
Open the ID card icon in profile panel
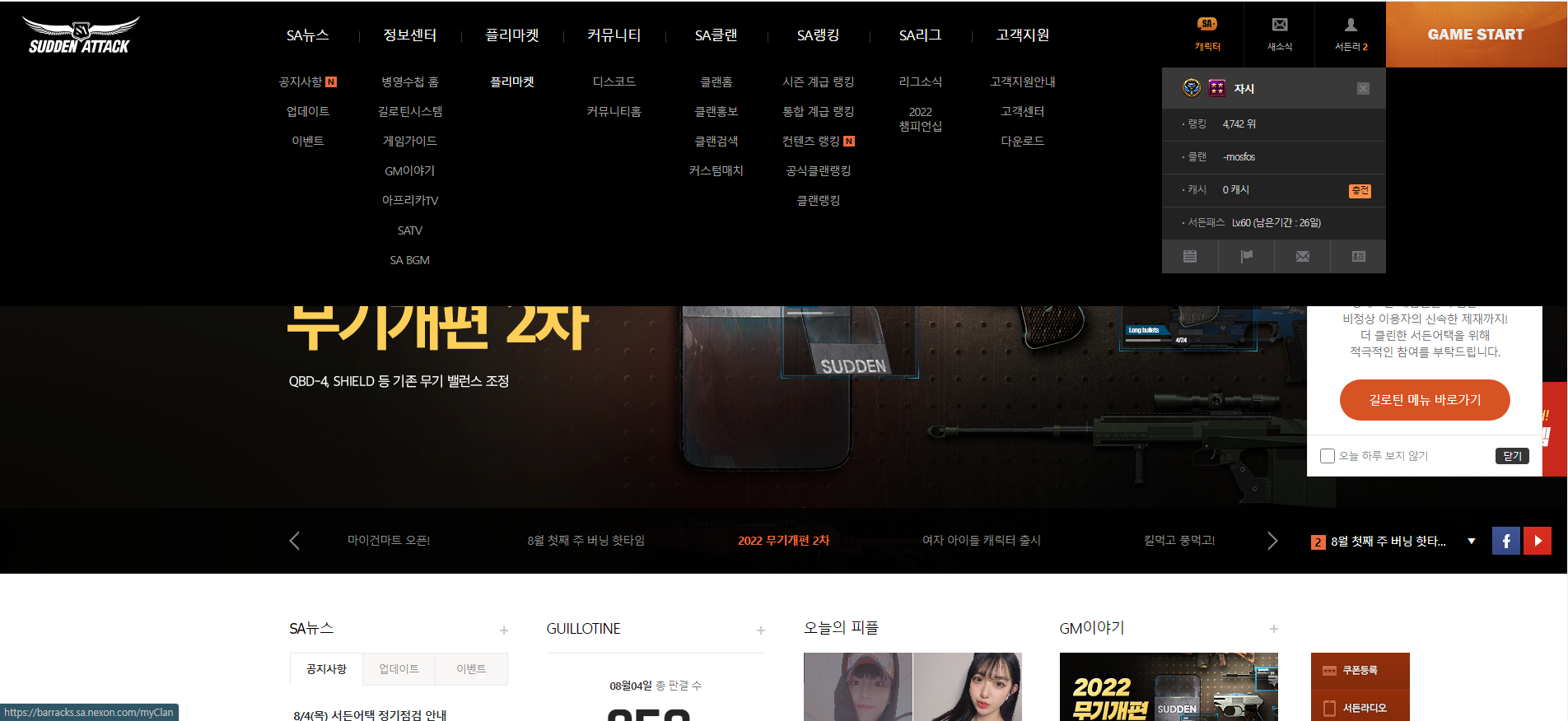pyautogui.click(x=1358, y=257)
